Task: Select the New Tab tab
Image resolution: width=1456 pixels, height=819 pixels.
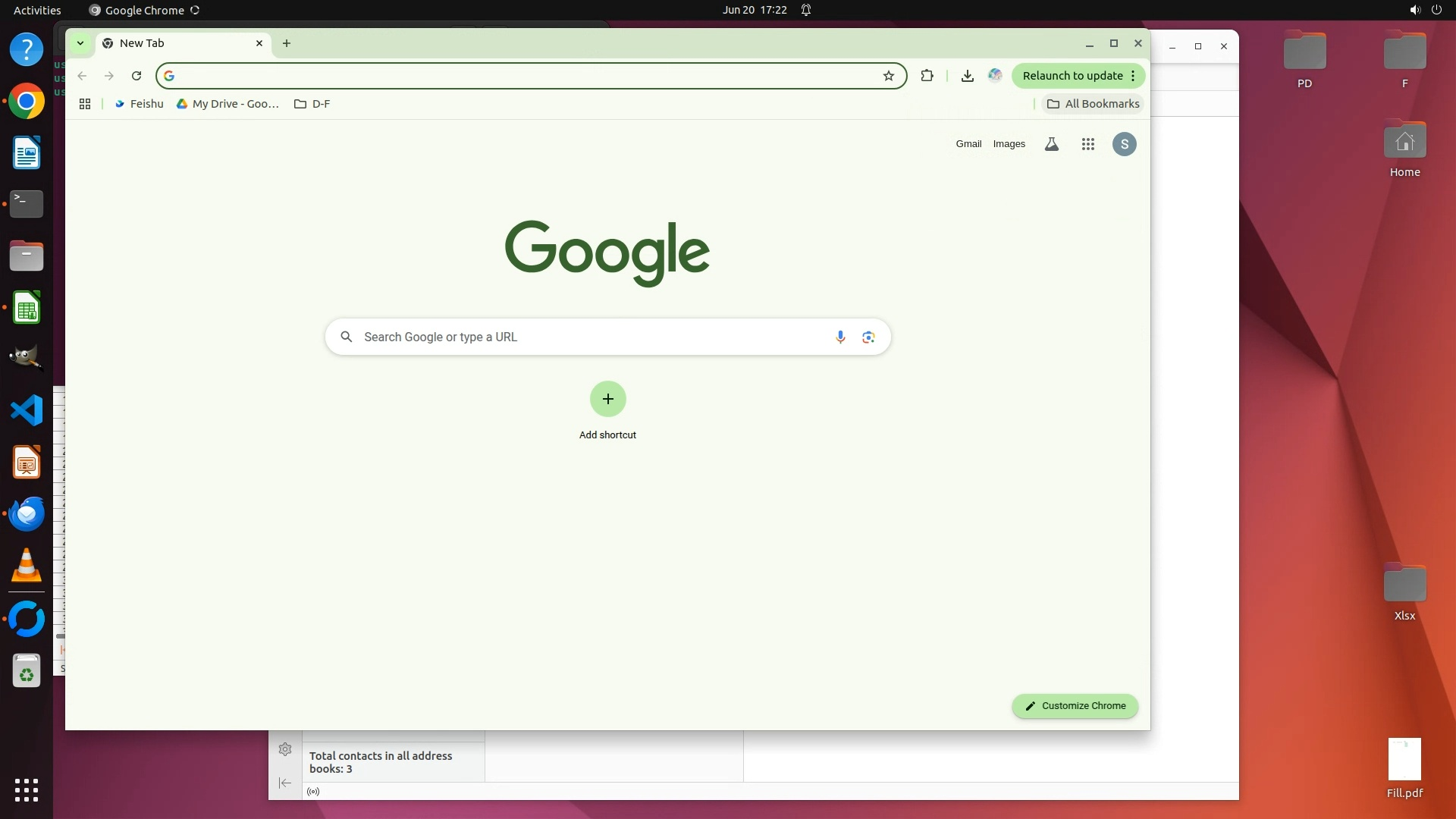Action: click(x=174, y=43)
